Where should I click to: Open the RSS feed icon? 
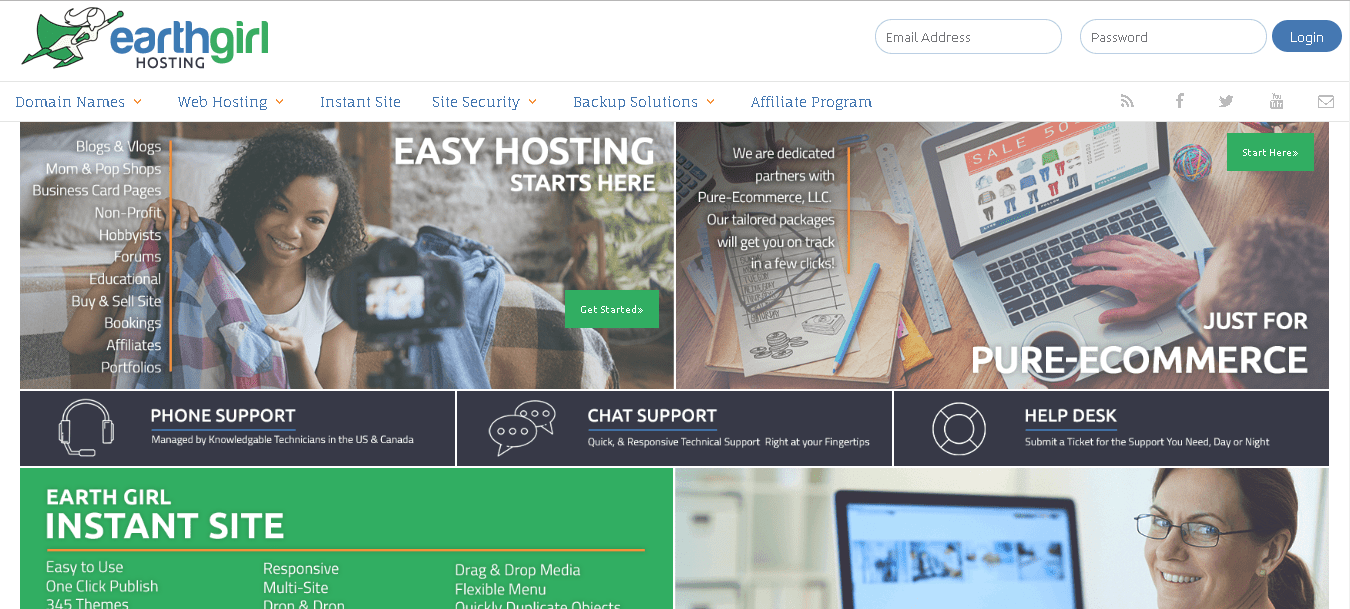coord(1127,101)
